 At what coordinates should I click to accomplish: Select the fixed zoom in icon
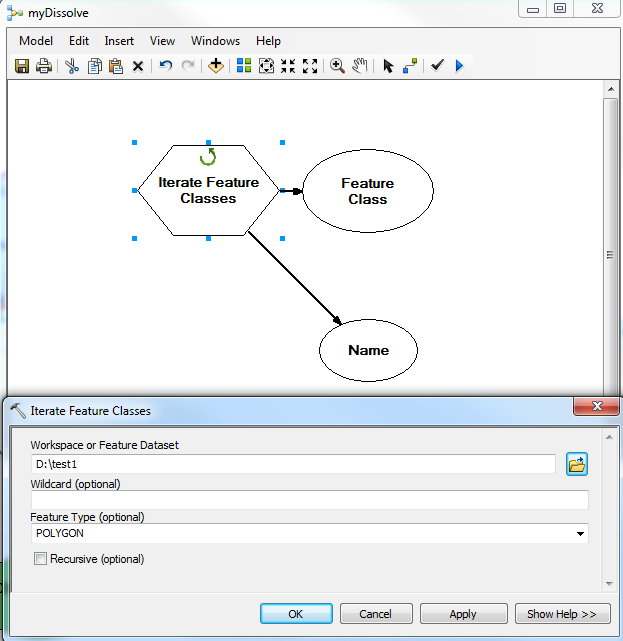coord(288,66)
